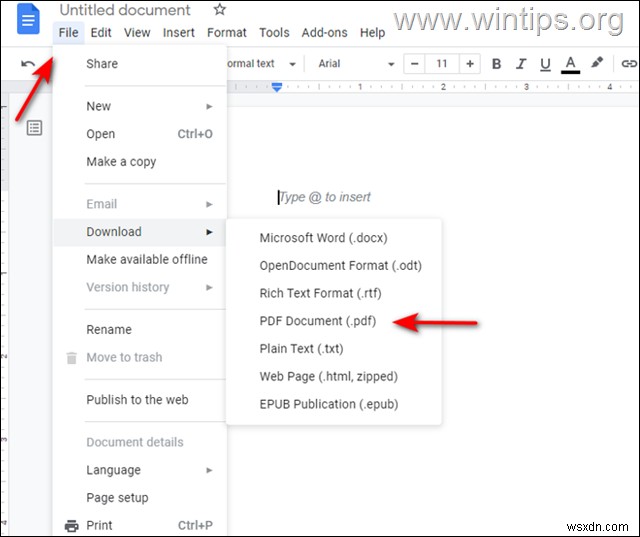
Task: Expand the Email submenu
Action: [x=140, y=204]
